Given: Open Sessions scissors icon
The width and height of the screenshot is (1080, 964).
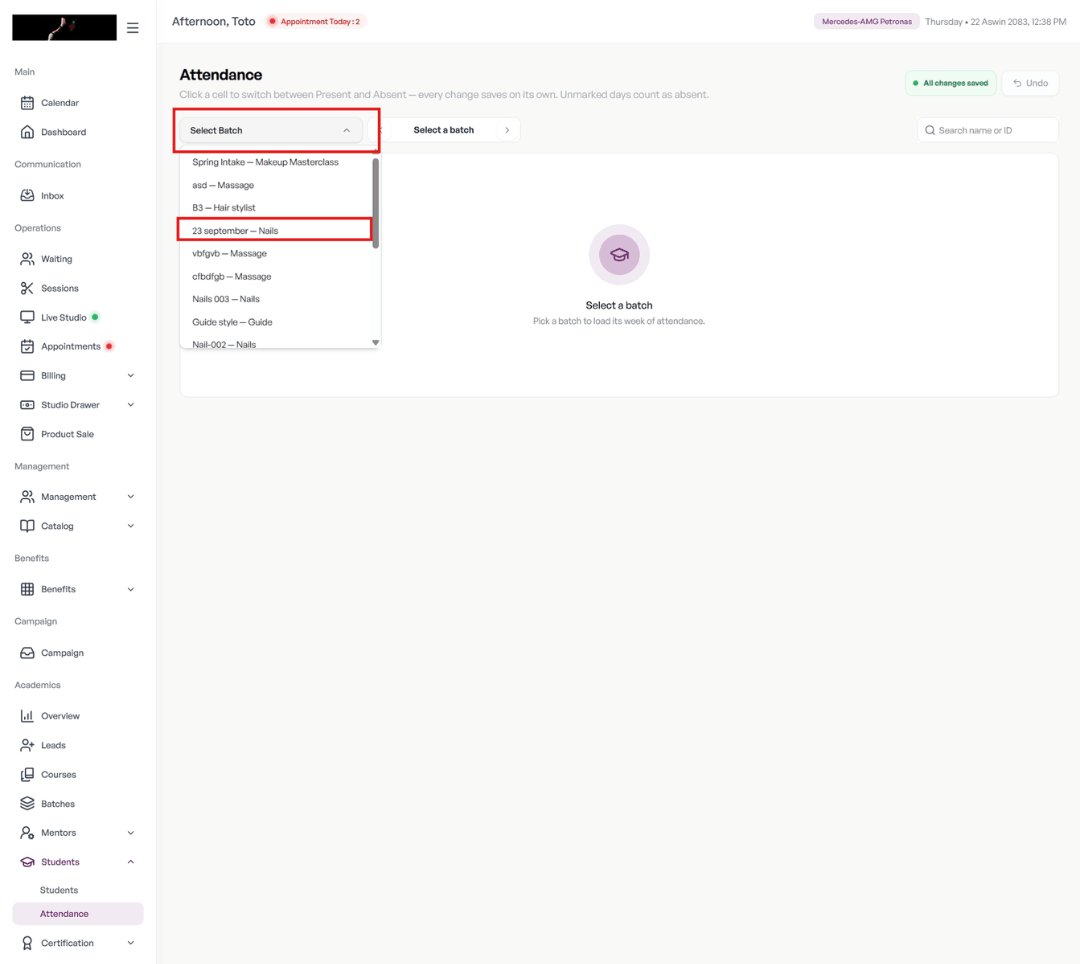Looking at the screenshot, I should [27, 288].
